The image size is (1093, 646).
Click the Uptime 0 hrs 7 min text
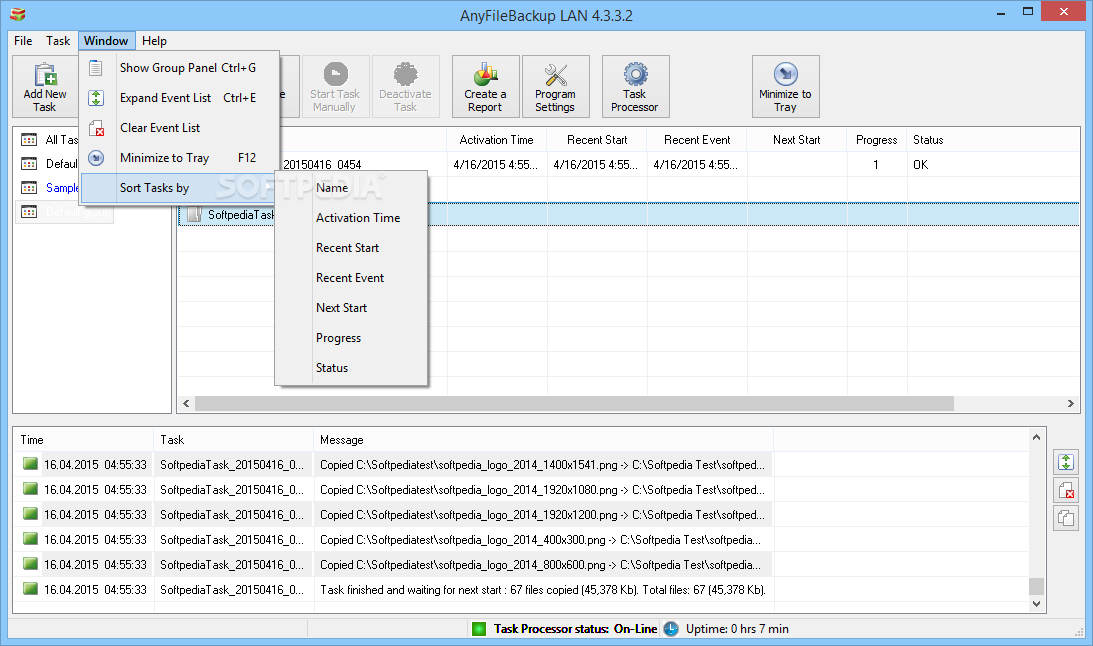coord(737,629)
